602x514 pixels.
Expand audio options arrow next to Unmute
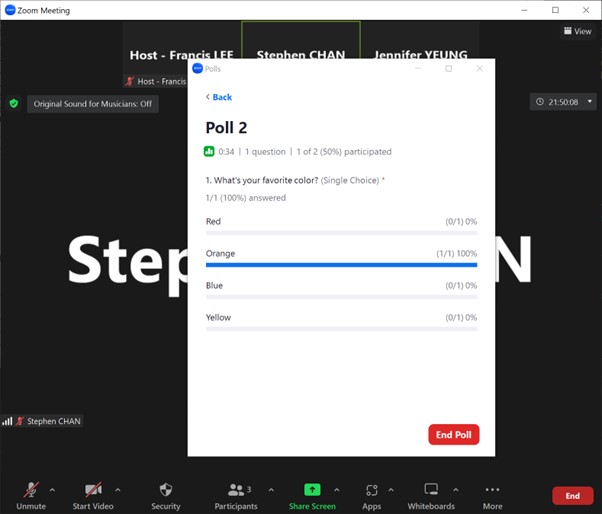(x=52, y=490)
